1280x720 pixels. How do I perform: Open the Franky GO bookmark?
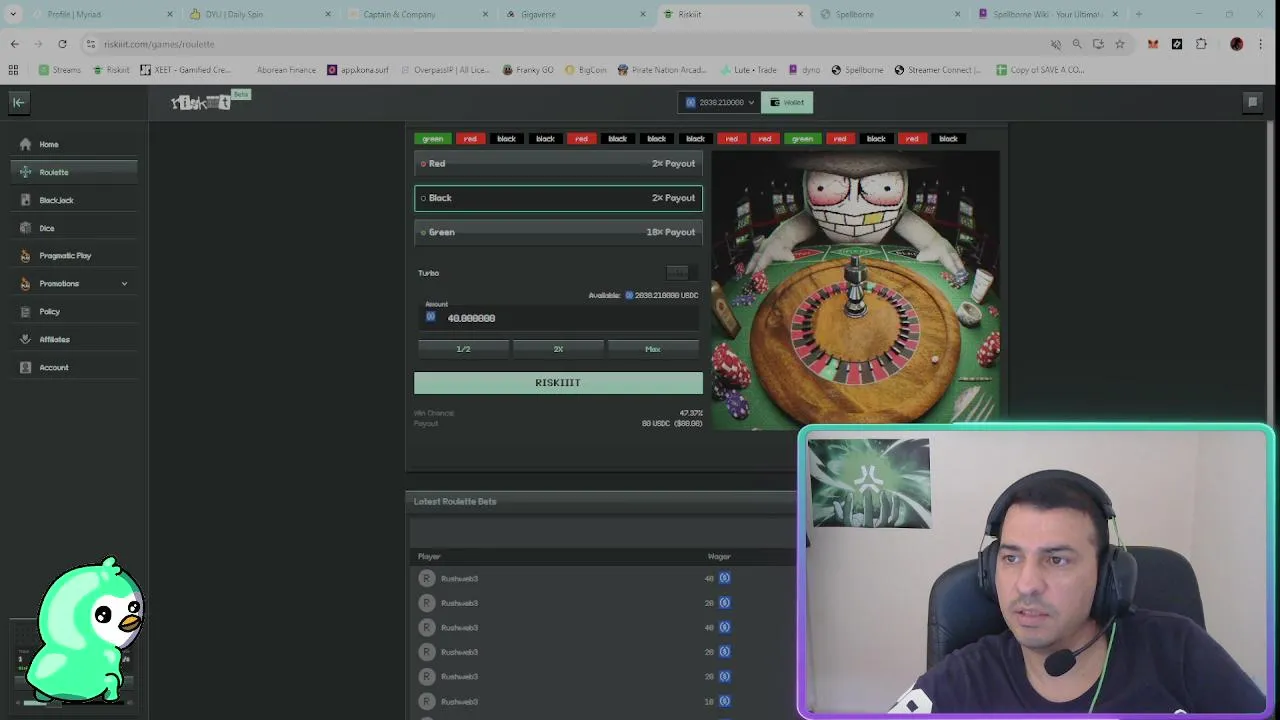point(528,70)
